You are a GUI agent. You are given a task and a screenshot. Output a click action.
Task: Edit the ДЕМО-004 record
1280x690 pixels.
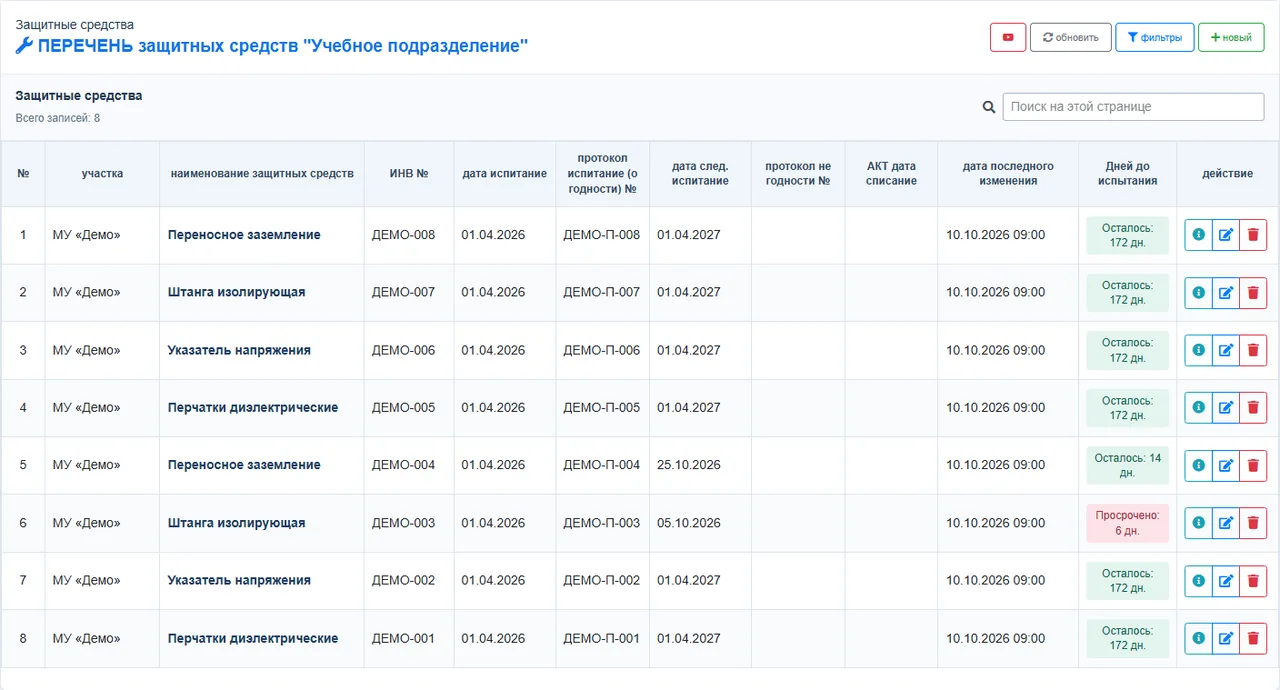point(1226,465)
